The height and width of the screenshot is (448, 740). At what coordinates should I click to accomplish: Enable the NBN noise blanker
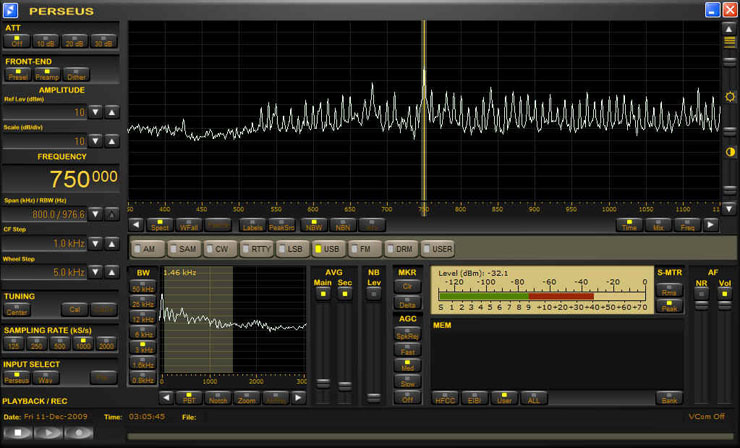[343, 225]
